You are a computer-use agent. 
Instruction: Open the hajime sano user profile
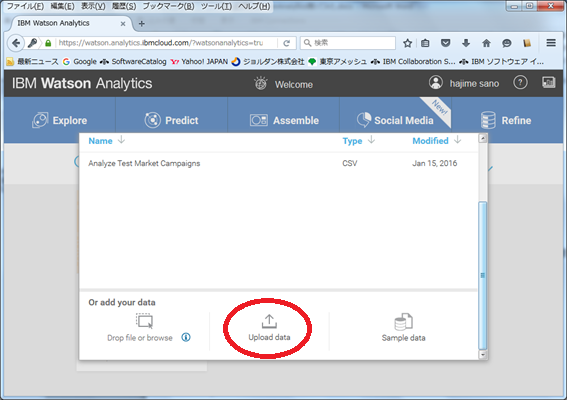(x=464, y=83)
